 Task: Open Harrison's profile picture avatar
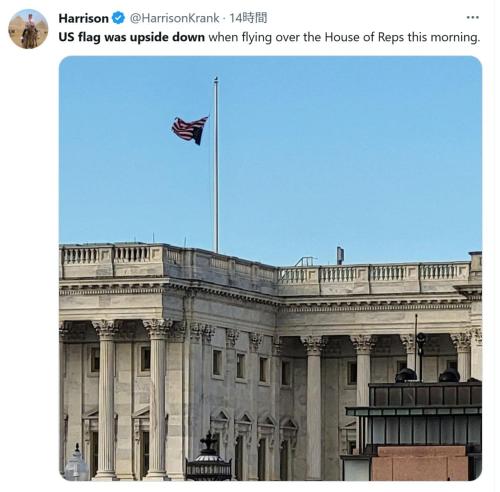tap(28, 29)
